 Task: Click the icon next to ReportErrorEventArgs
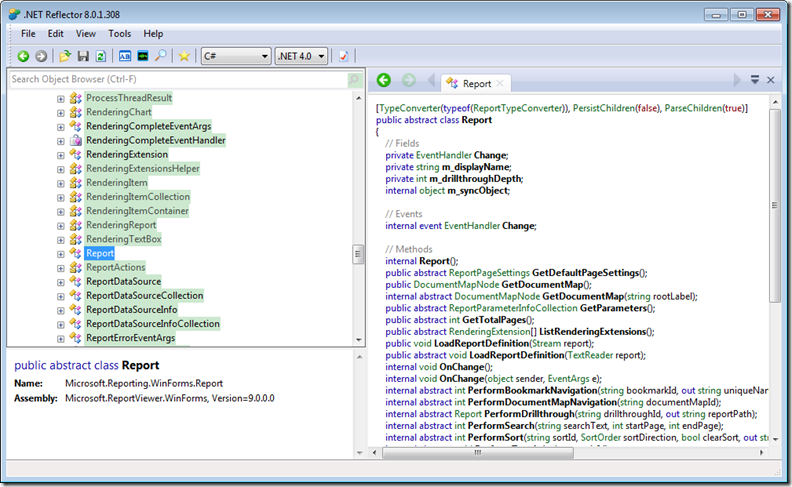tap(76, 337)
